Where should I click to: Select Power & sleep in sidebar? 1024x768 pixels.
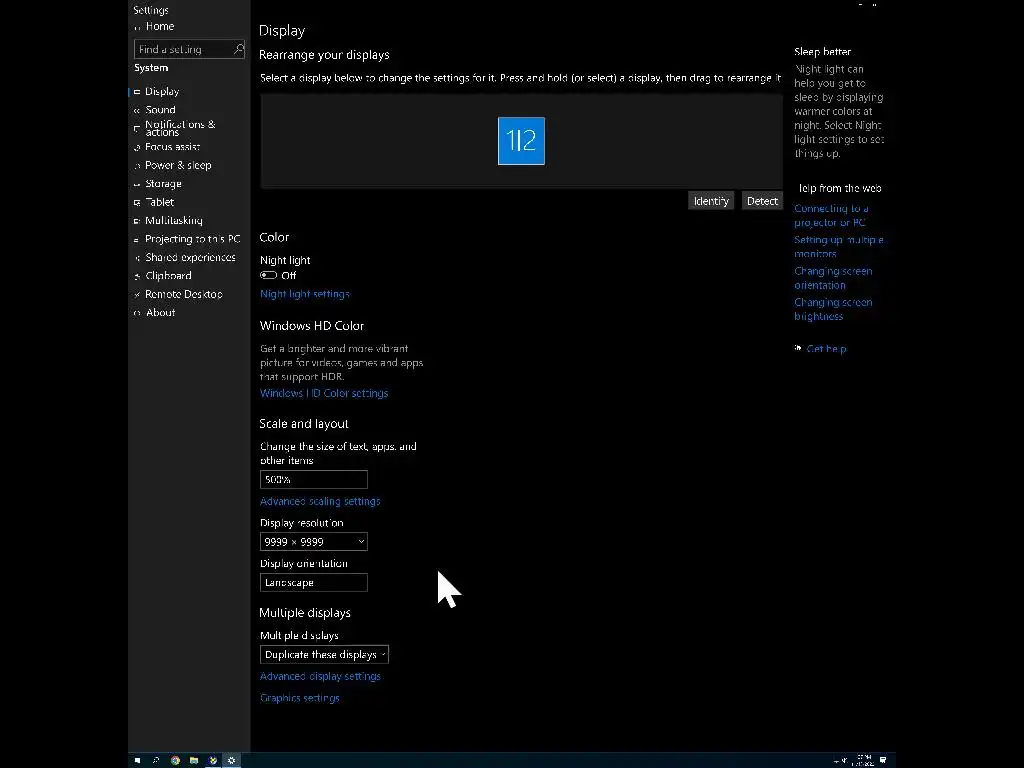click(x=178, y=165)
